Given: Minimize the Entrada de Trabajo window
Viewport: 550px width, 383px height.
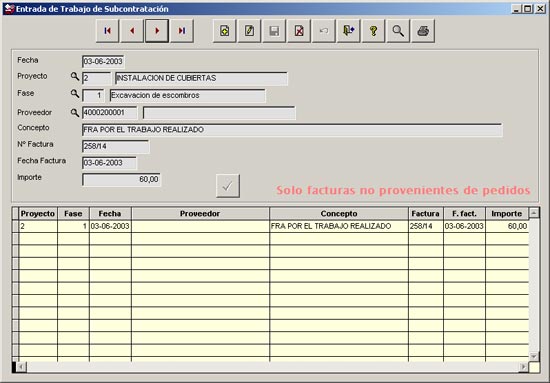Looking at the screenshot, I should coord(516,9).
